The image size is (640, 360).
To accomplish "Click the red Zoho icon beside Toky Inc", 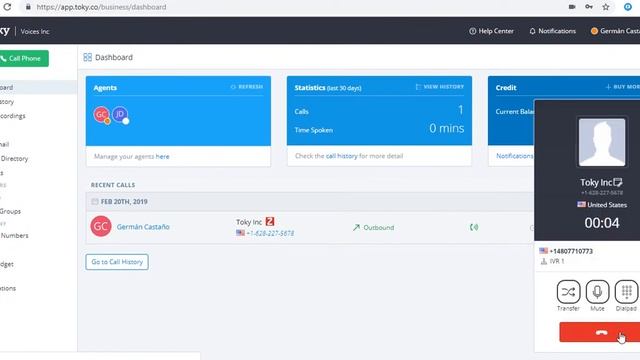I will click(270, 222).
